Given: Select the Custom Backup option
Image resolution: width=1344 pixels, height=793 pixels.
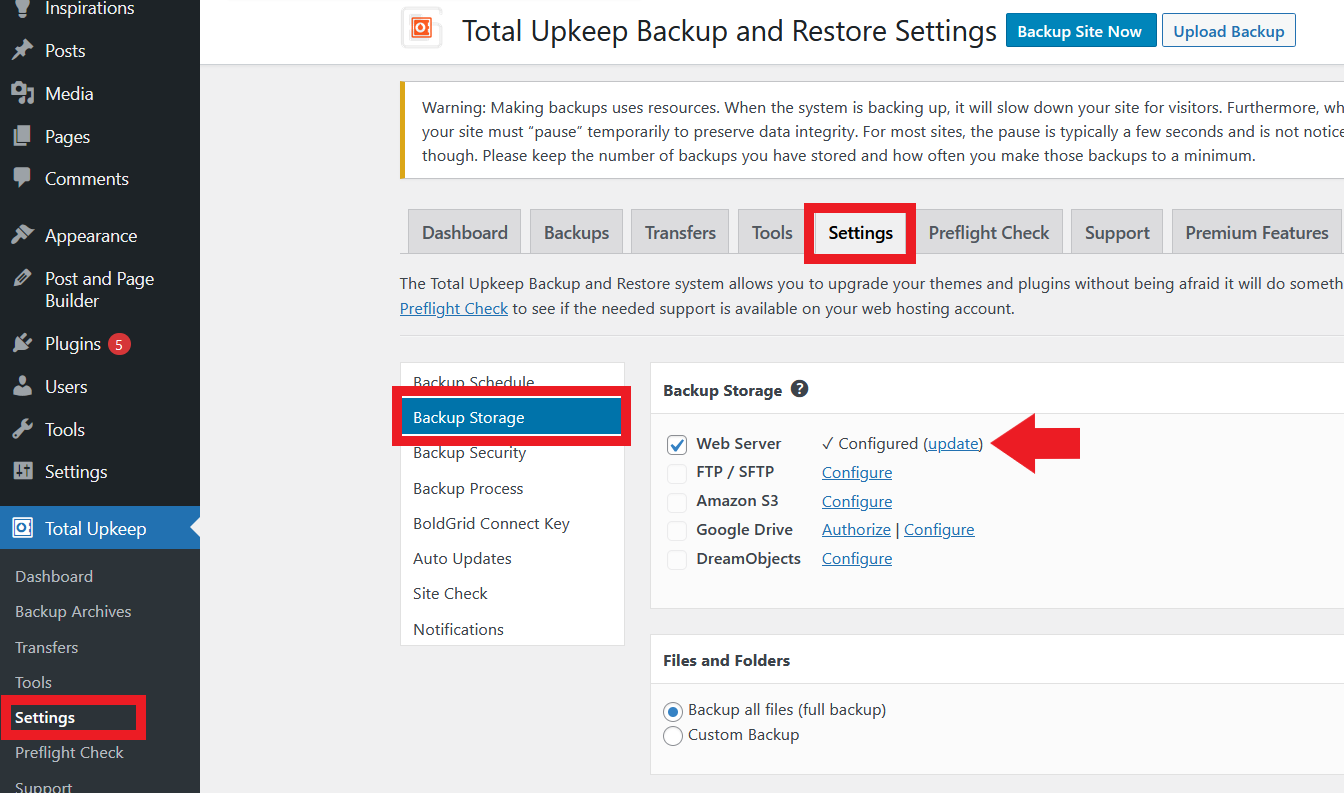Looking at the screenshot, I should click(673, 735).
